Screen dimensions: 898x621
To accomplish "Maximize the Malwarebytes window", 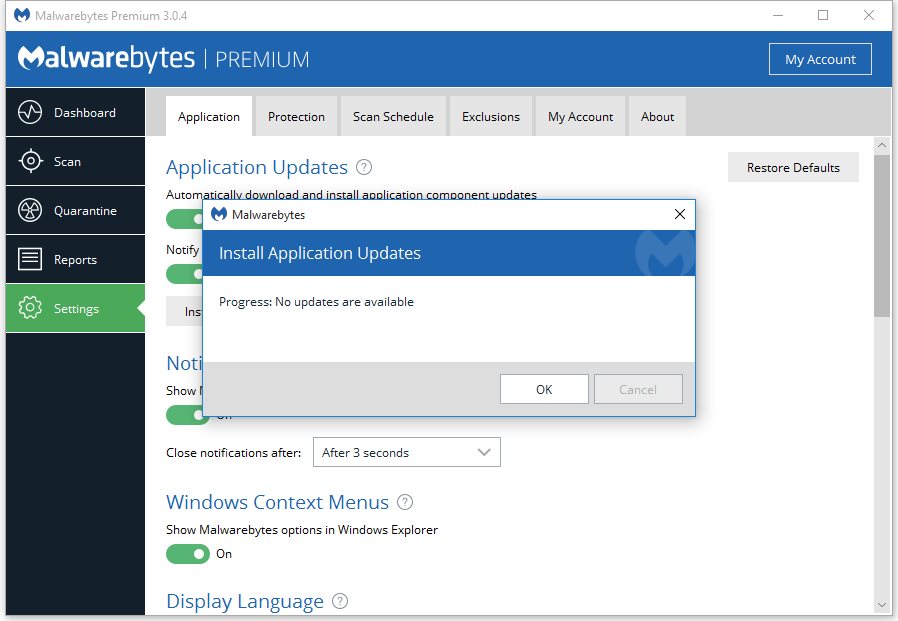I will pyautogui.click(x=823, y=15).
